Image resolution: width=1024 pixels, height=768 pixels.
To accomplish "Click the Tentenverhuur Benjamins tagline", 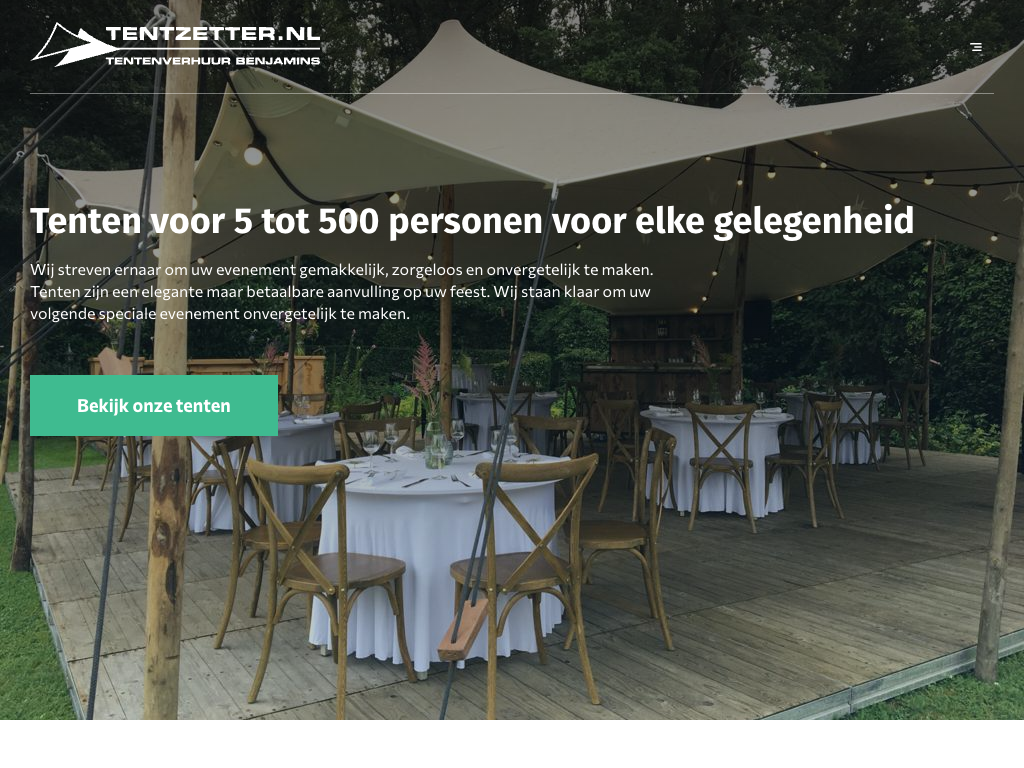I will [213, 61].
